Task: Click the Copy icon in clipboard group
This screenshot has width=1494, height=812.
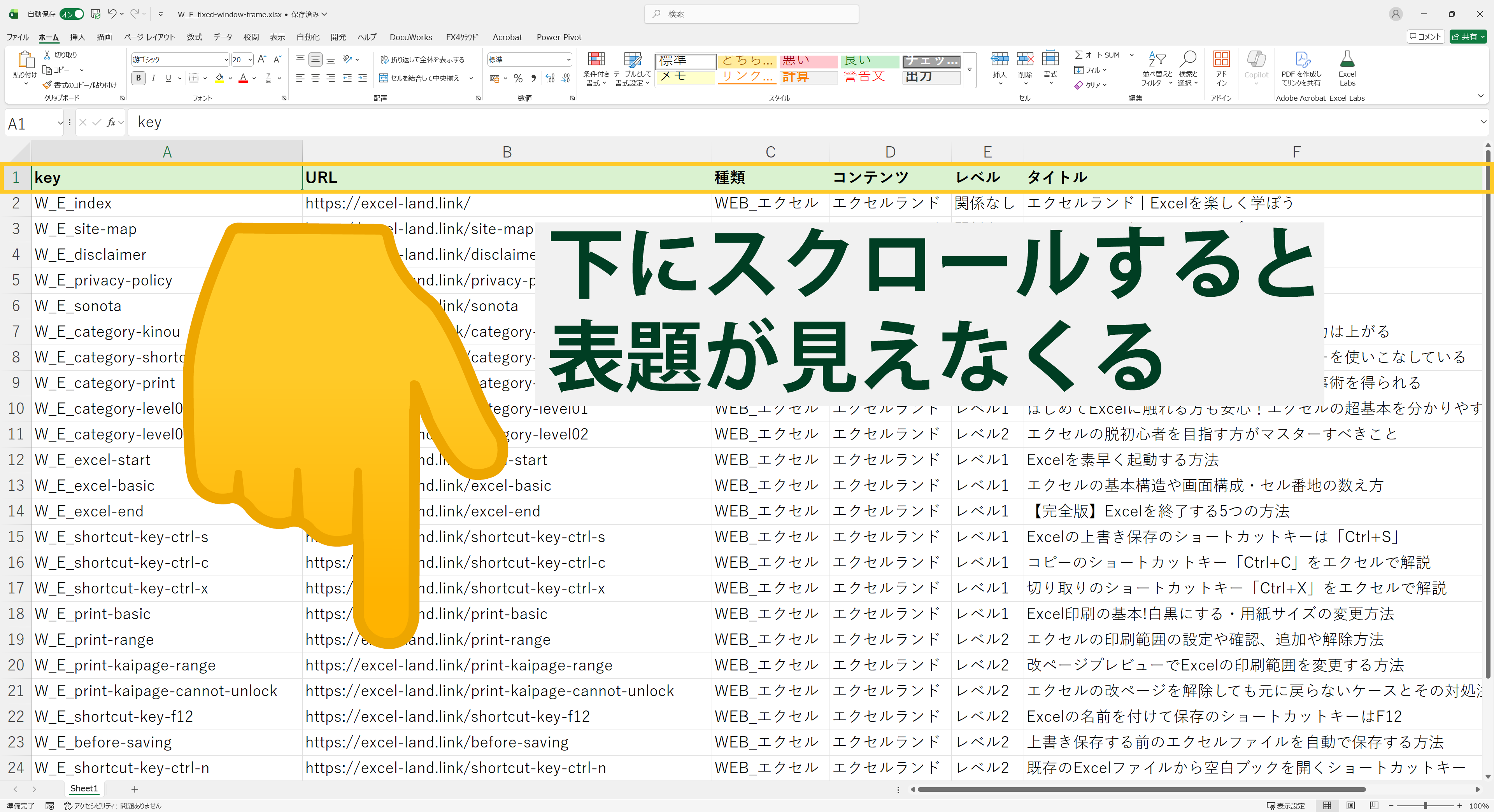Action: [46, 70]
